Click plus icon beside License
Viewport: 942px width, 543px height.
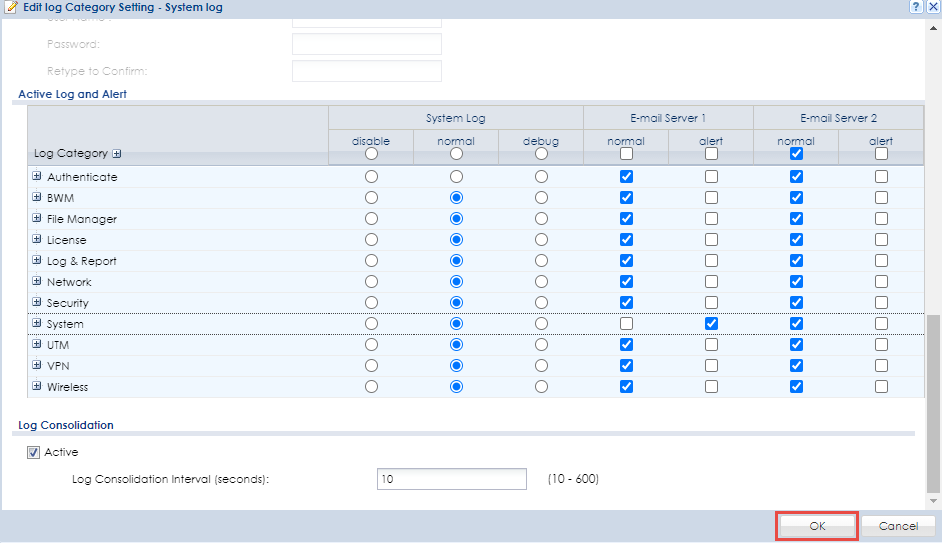[37, 240]
